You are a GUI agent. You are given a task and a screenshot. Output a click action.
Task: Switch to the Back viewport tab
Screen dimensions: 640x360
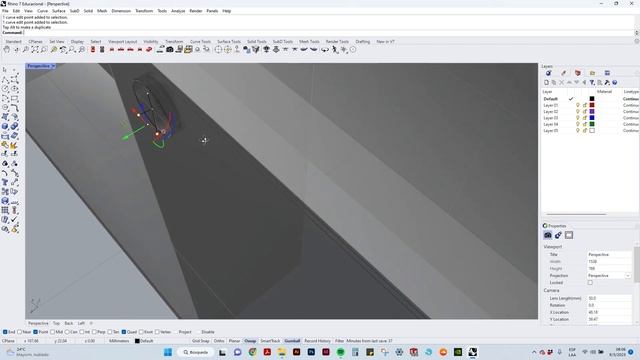(x=69, y=323)
